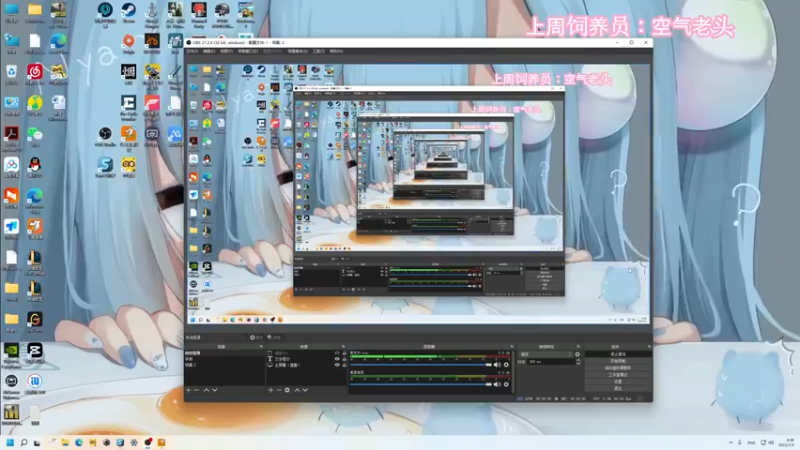
Task: Toggle lock on third source row
Action: (x=344, y=365)
